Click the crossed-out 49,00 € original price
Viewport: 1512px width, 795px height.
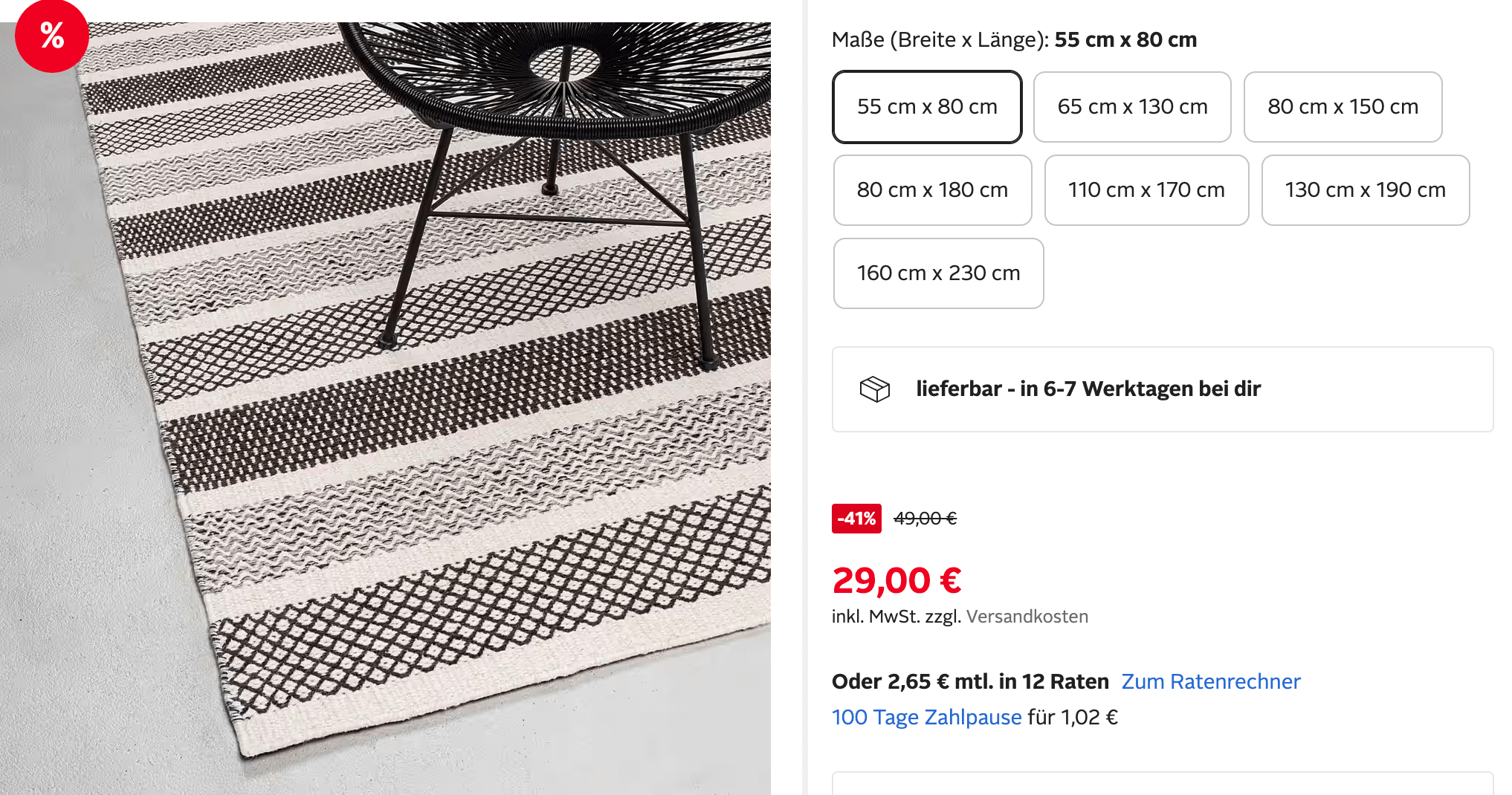[925, 519]
